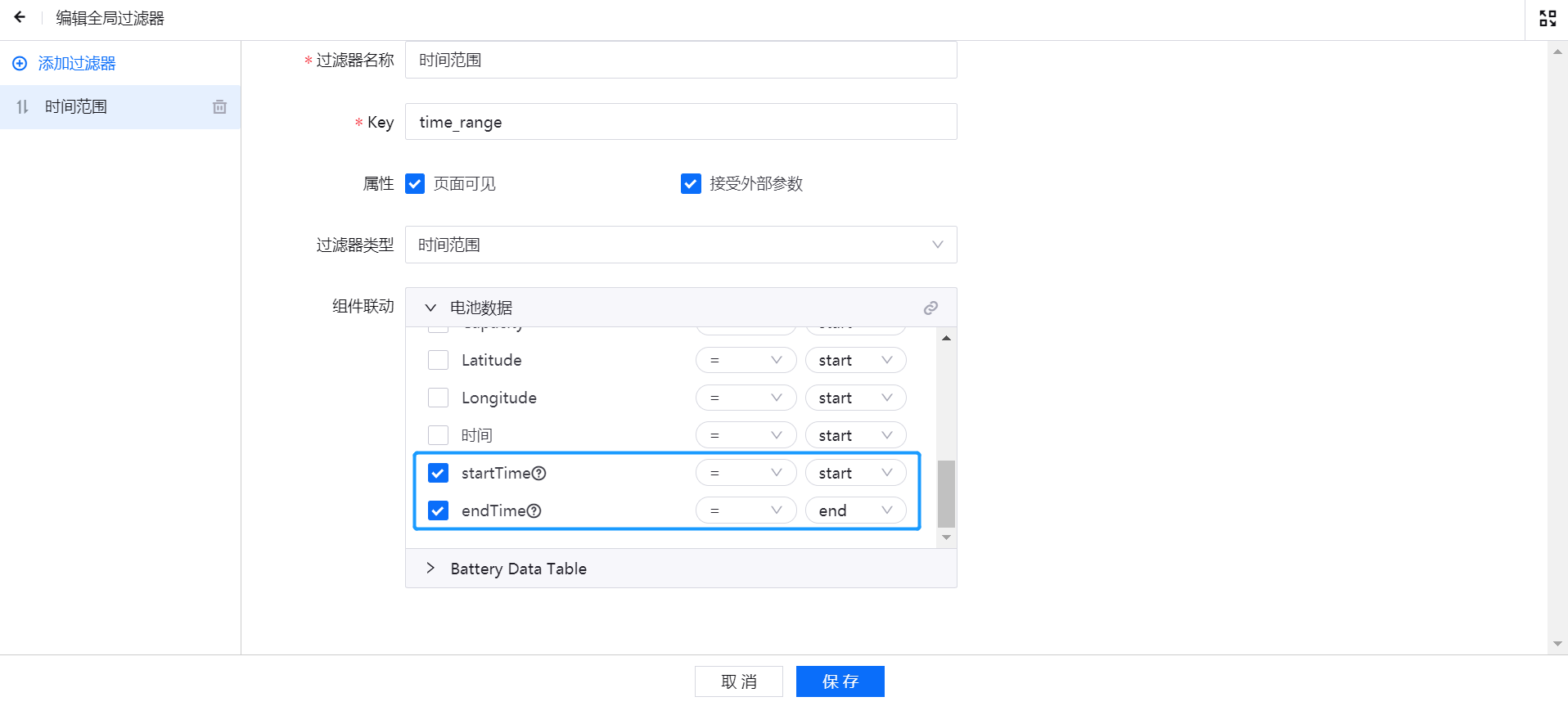The width and height of the screenshot is (1568, 706).
Task: Open the 过滤器类型 dropdown
Action: tap(680, 245)
